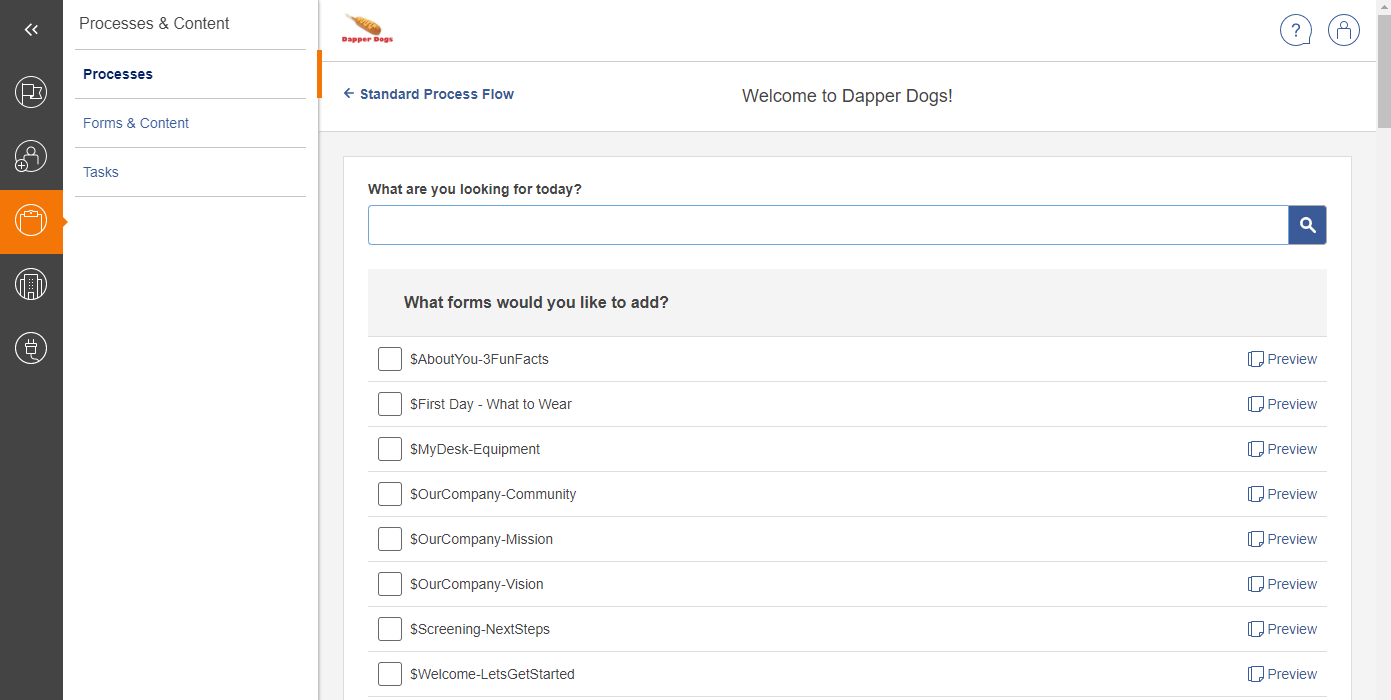
Task: Open the Processes menu item
Action: 118,74
